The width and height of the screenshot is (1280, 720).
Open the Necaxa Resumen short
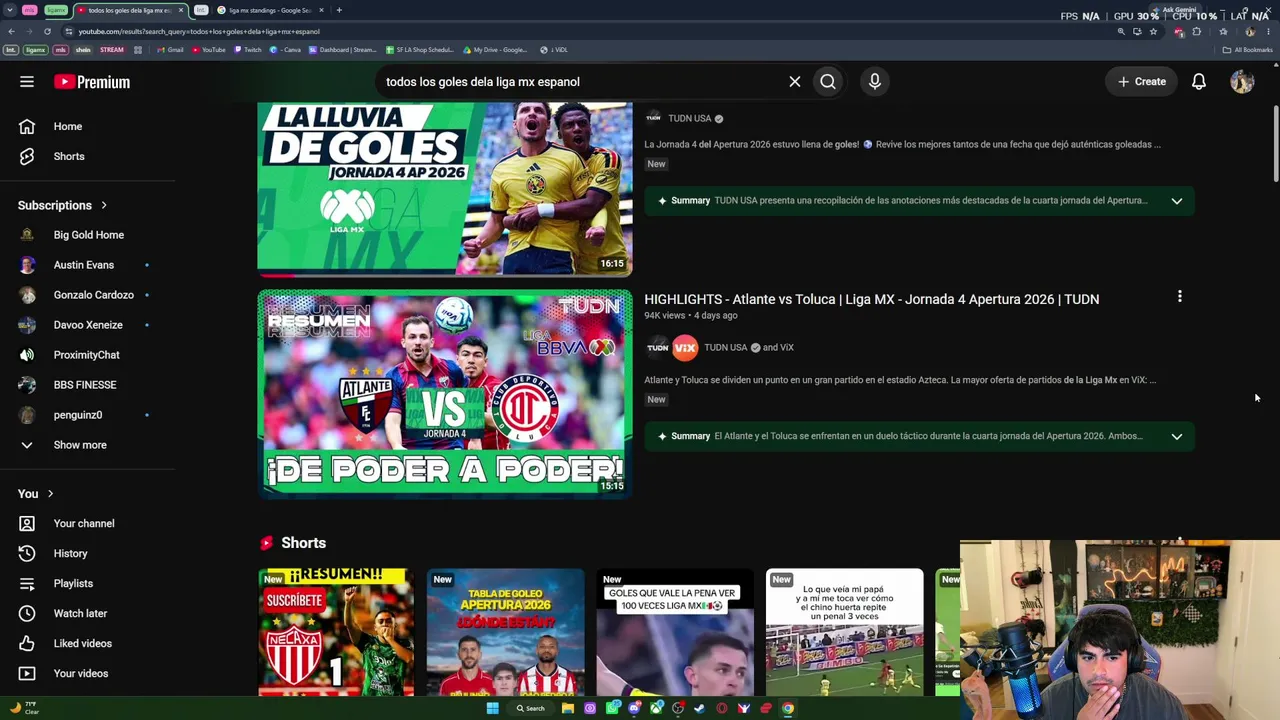tap(336, 632)
